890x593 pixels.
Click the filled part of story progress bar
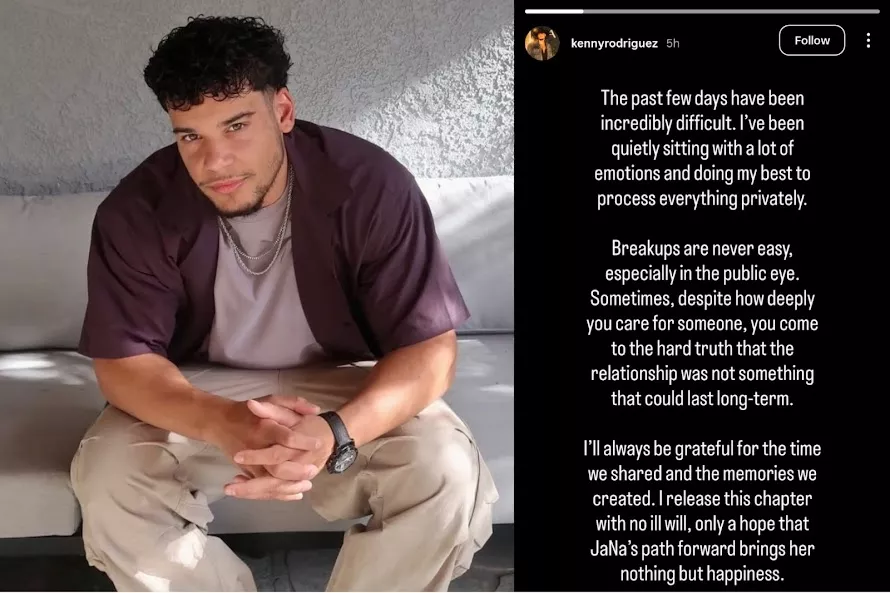pos(554,11)
